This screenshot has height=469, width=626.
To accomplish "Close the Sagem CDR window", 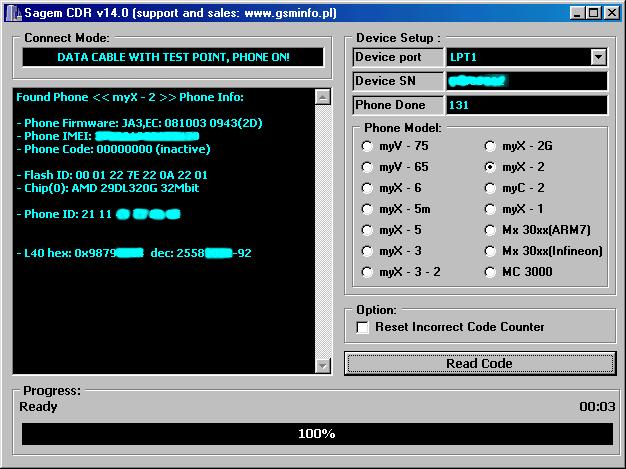I will [x=612, y=13].
